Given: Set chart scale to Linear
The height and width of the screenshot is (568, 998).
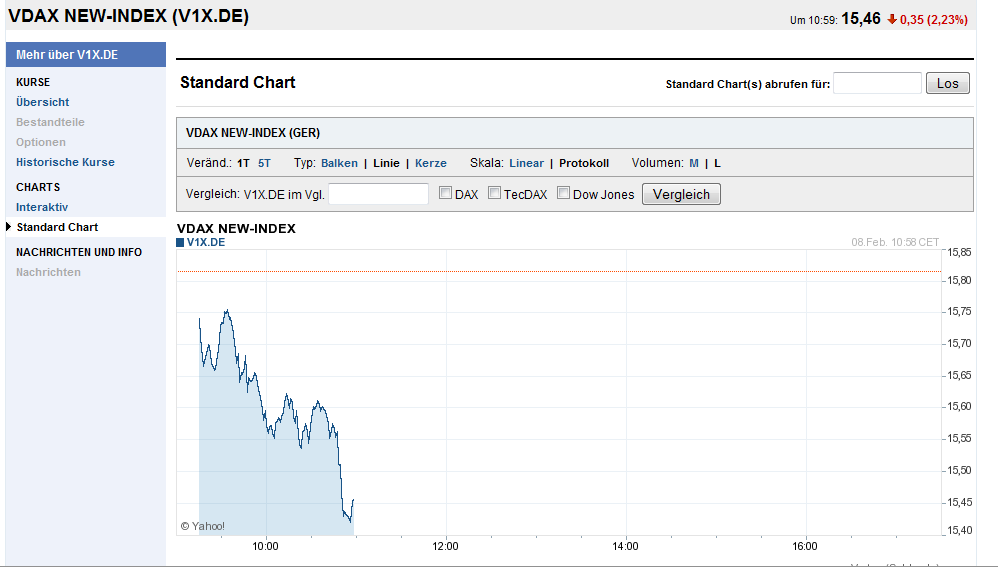Looking at the screenshot, I should [526, 163].
